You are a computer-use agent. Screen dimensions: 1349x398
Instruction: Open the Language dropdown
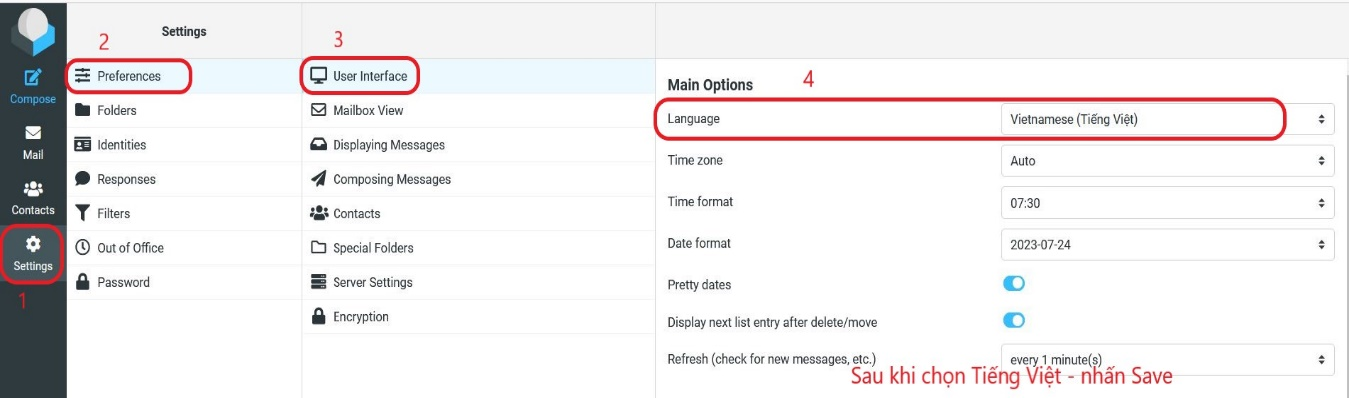tap(1167, 119)
